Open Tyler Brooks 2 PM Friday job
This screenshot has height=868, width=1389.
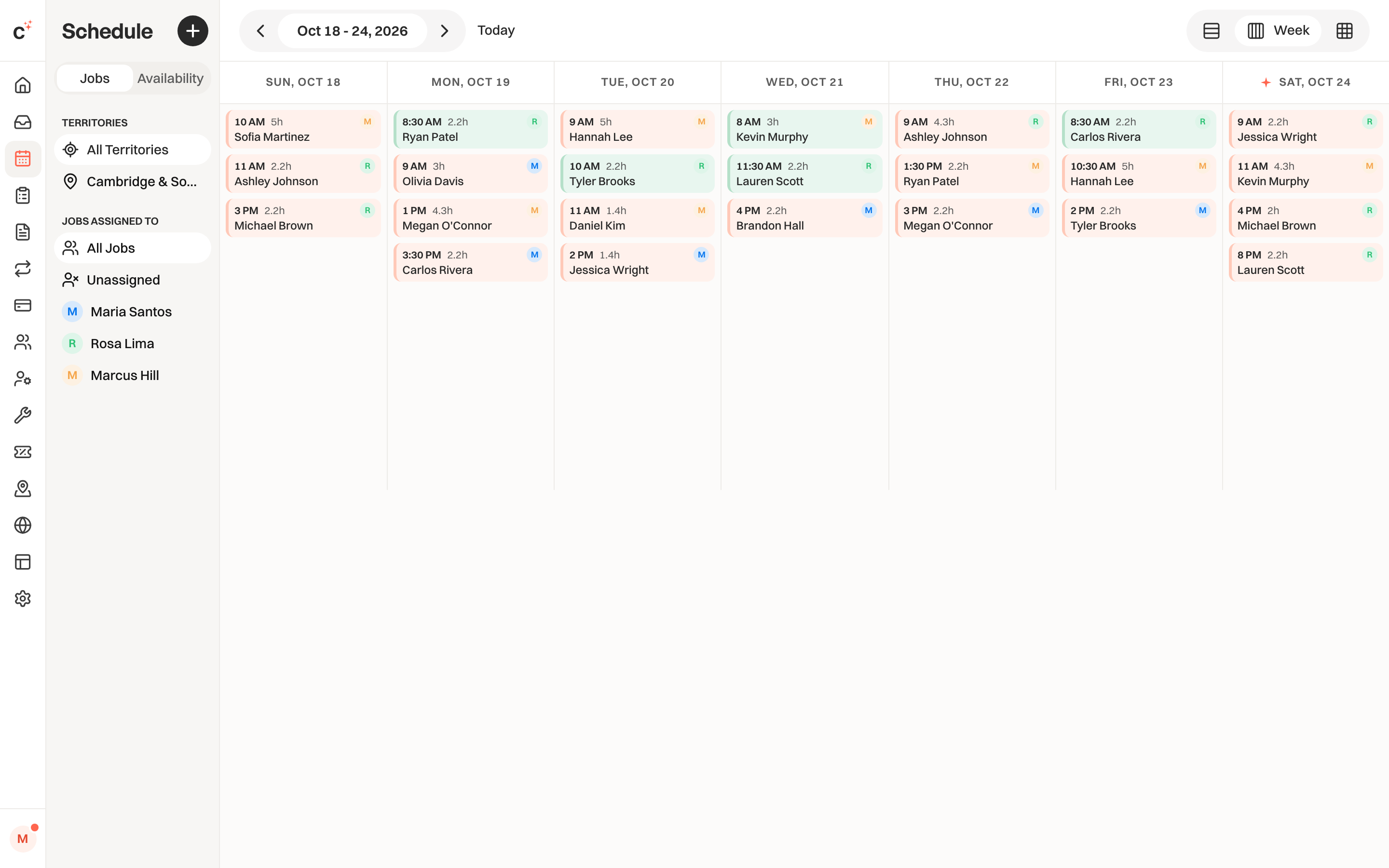(1139, 218)
